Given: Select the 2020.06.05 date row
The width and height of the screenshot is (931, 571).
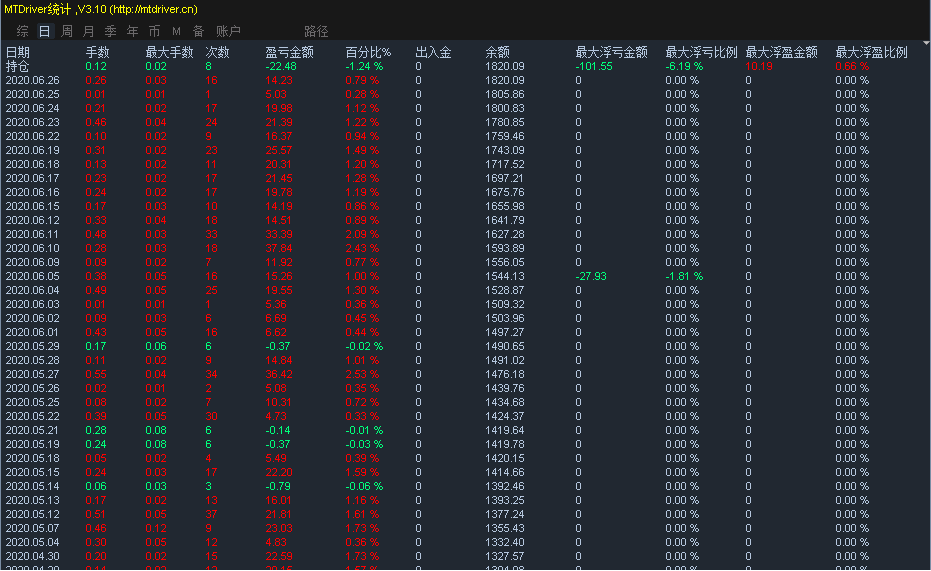Looking at the screenshot, I should 32,276.
